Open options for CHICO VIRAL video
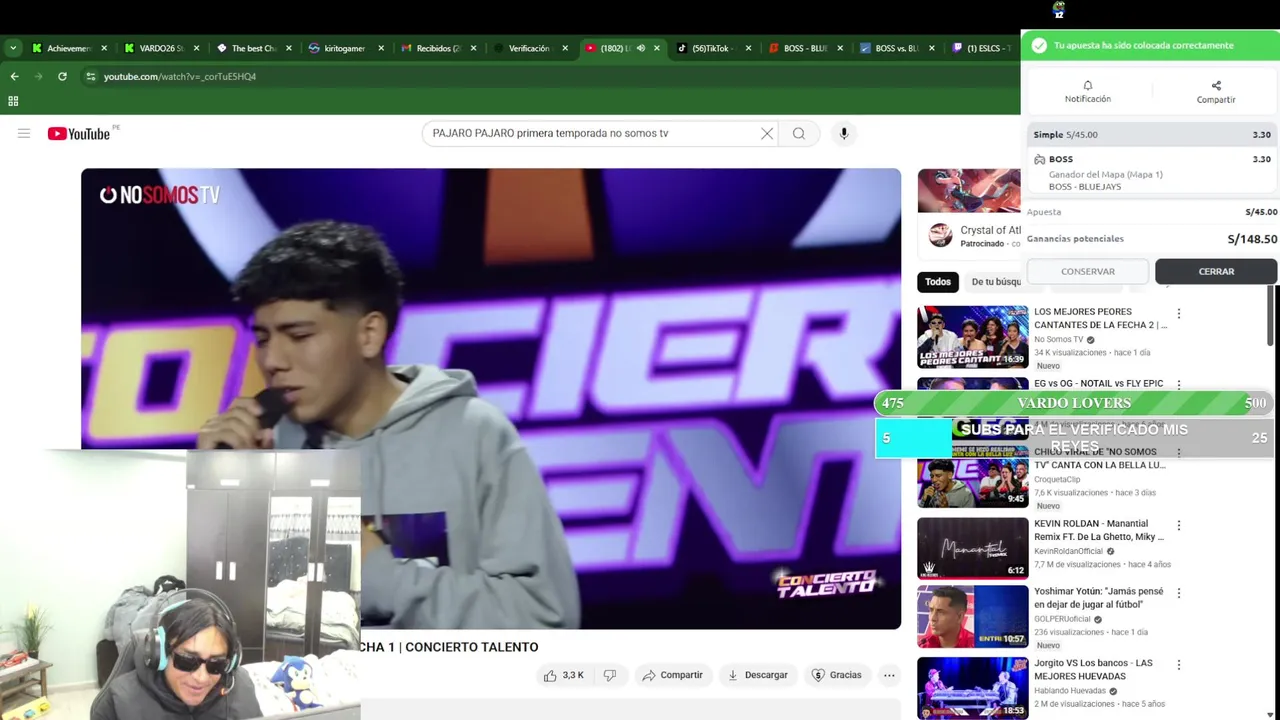 pyautogui.click(x=1179, y=453)
